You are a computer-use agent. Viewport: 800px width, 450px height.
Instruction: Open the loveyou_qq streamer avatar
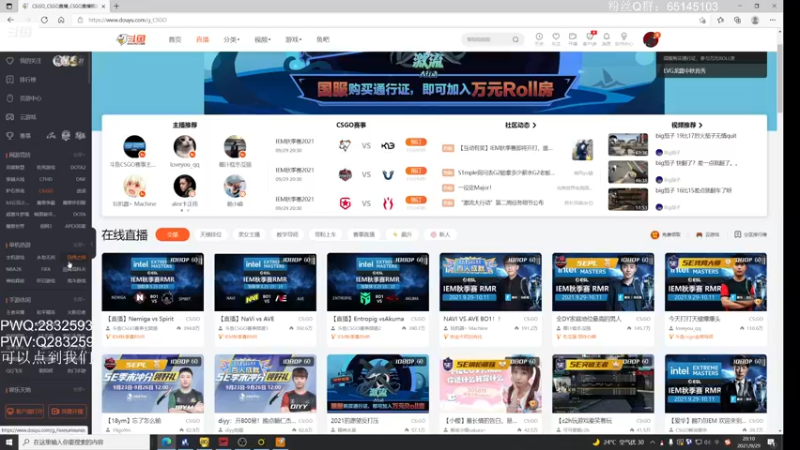(x=185, y=147)
